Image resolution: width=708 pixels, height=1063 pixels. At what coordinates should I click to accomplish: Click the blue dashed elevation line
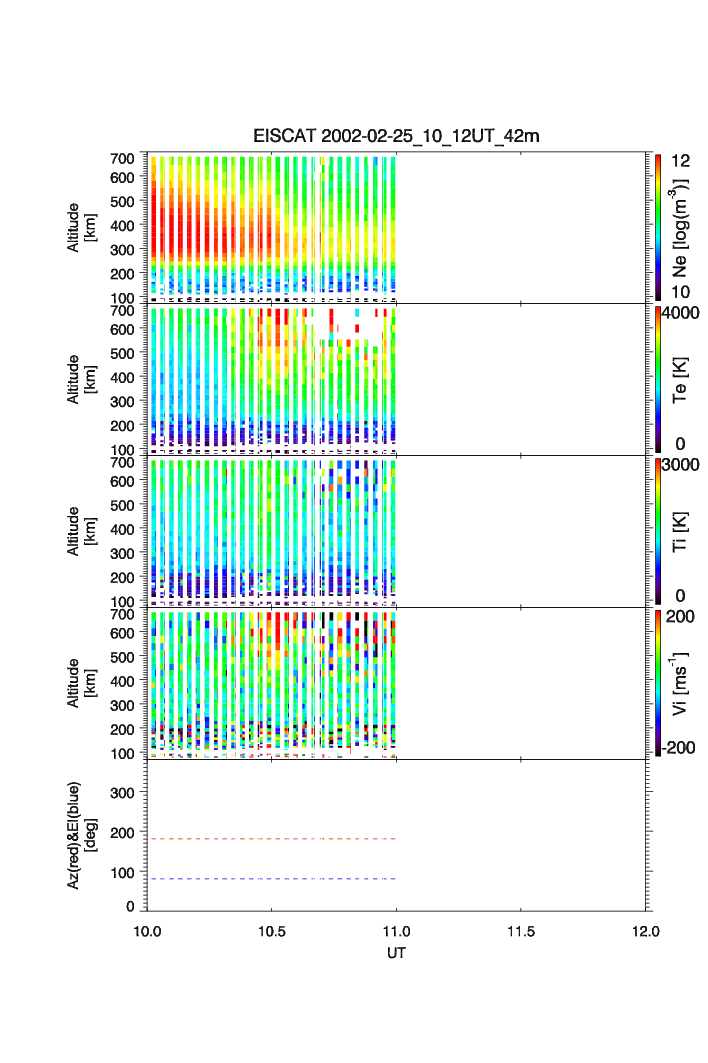tap(272, 879)
